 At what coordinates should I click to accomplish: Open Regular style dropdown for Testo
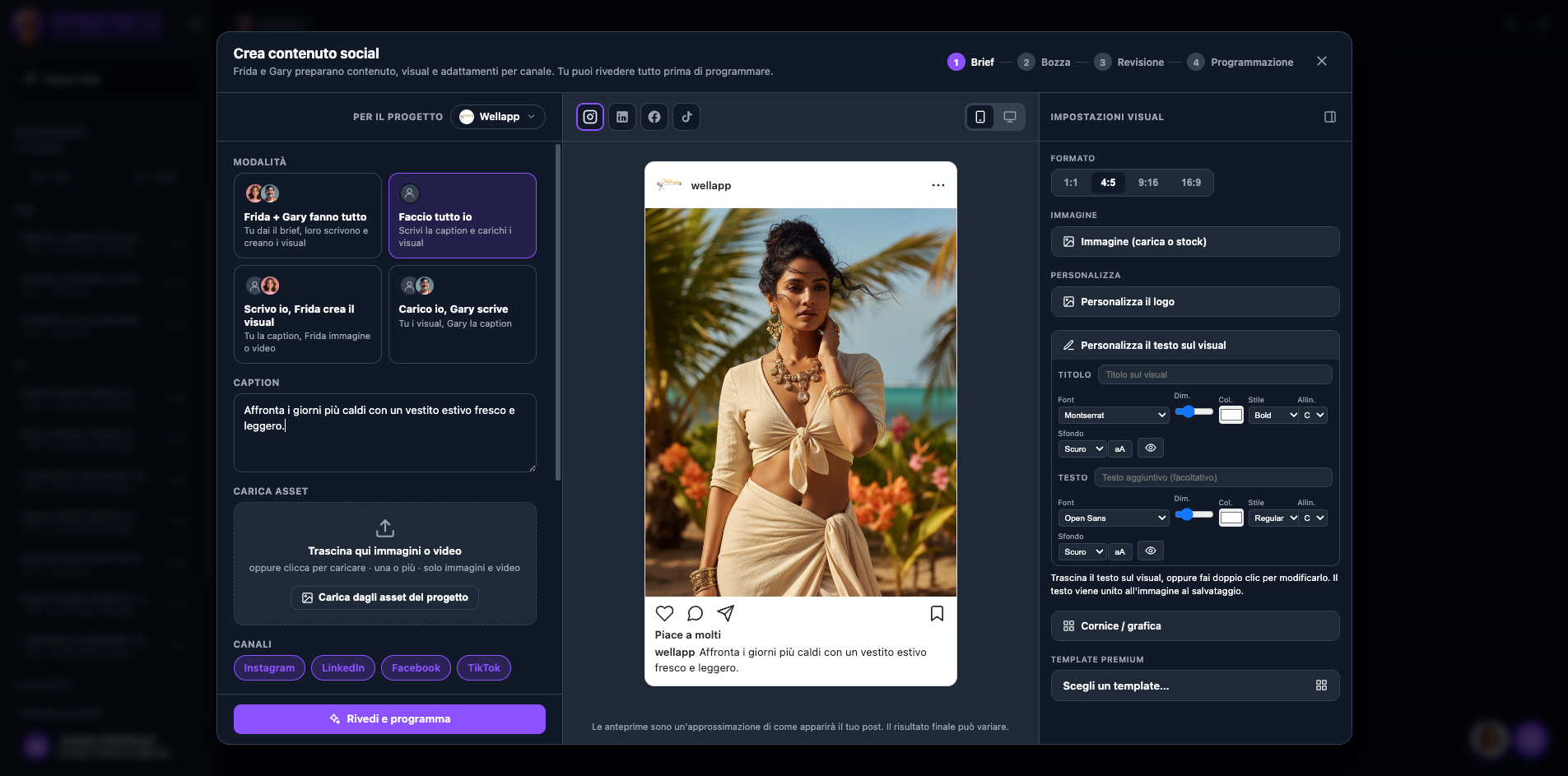tap(1274, 518)
